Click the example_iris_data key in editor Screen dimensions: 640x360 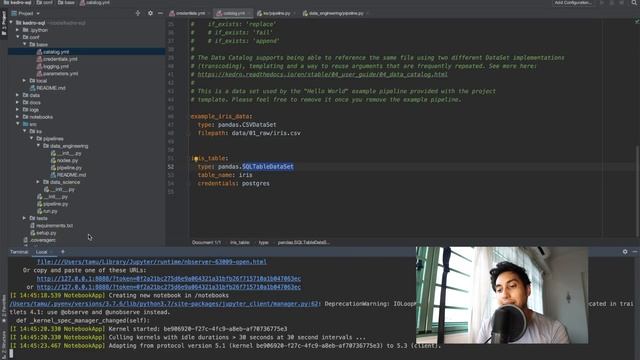click(221, 116)
